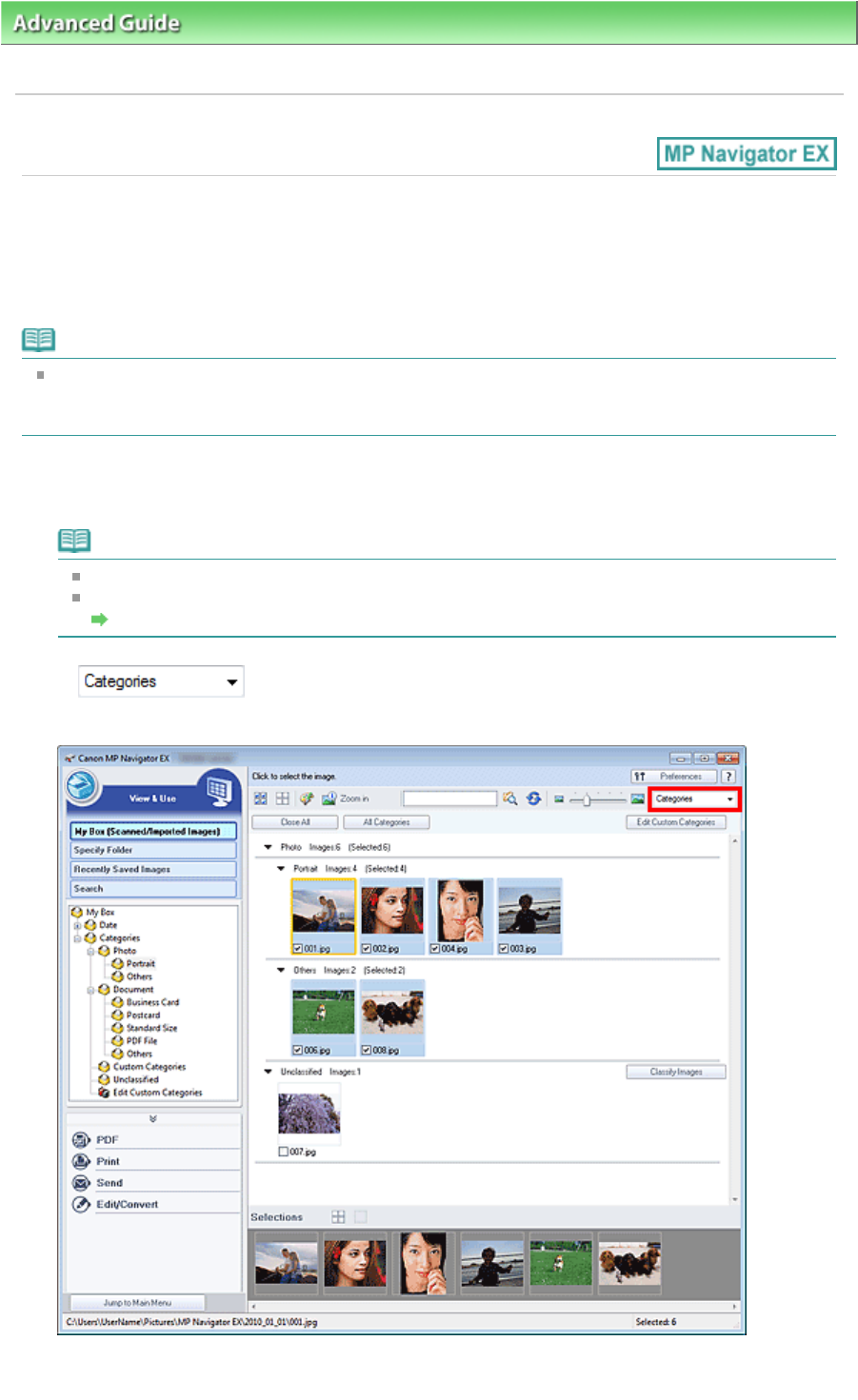Select the Specify Folder tab
This screenshot has width=858, height=1400.
(153, 850)
